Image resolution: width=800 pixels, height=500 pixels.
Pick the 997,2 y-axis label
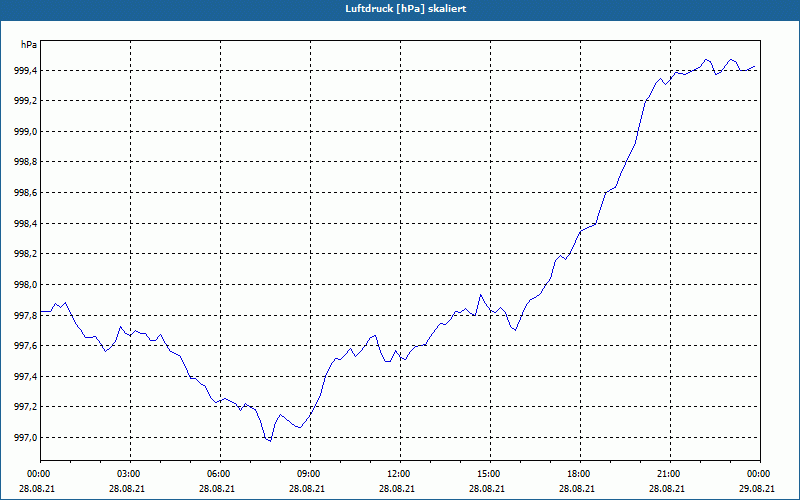tap(24, 407)
